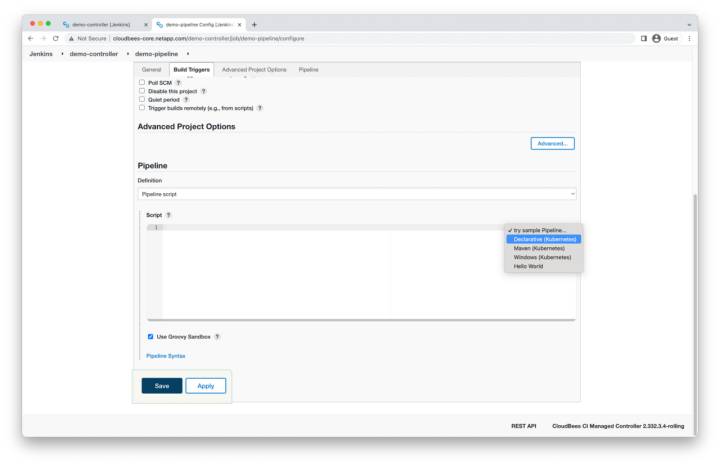720x467 pixels.
Task: Tick the Disable this project checkbox
Action: click(142, 91)
